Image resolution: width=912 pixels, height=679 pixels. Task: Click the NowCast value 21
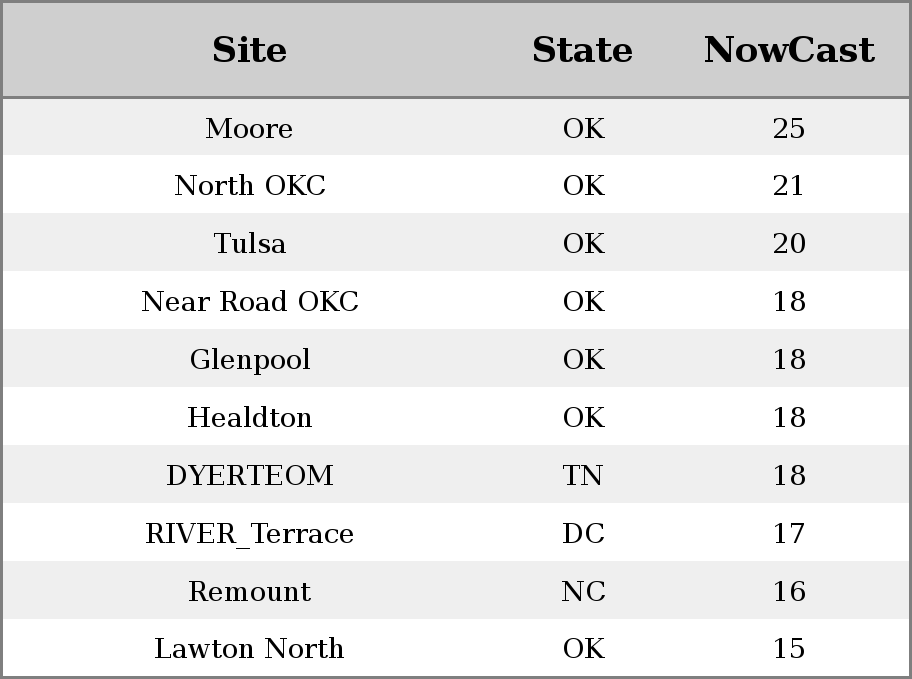tap(789, 186)
